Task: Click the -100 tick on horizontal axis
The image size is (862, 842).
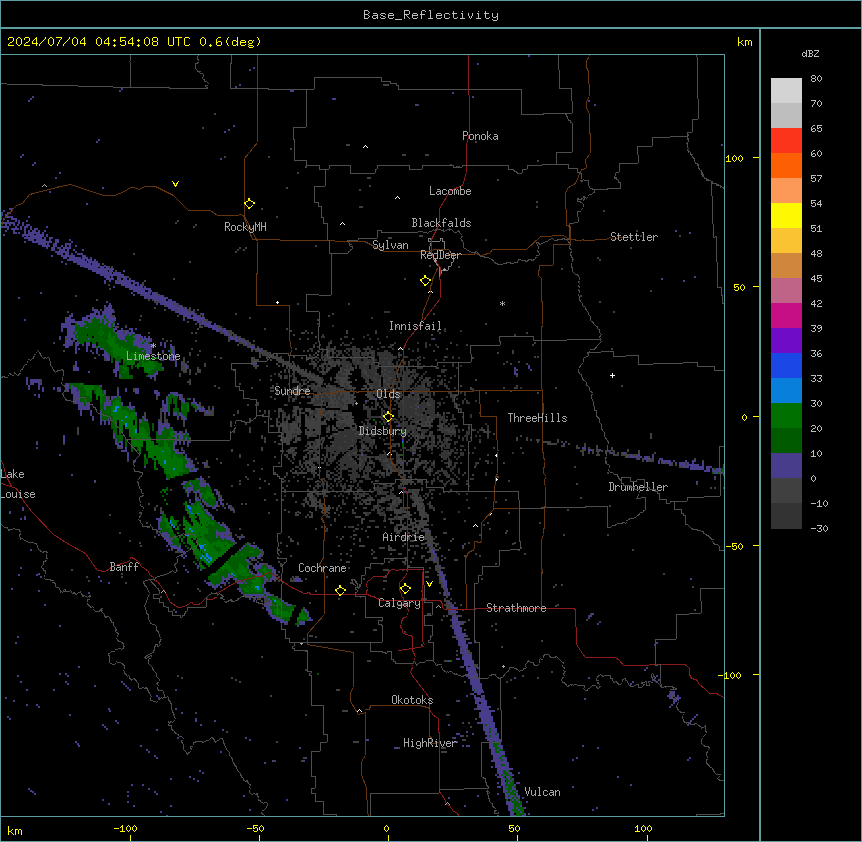Action: 126,828
